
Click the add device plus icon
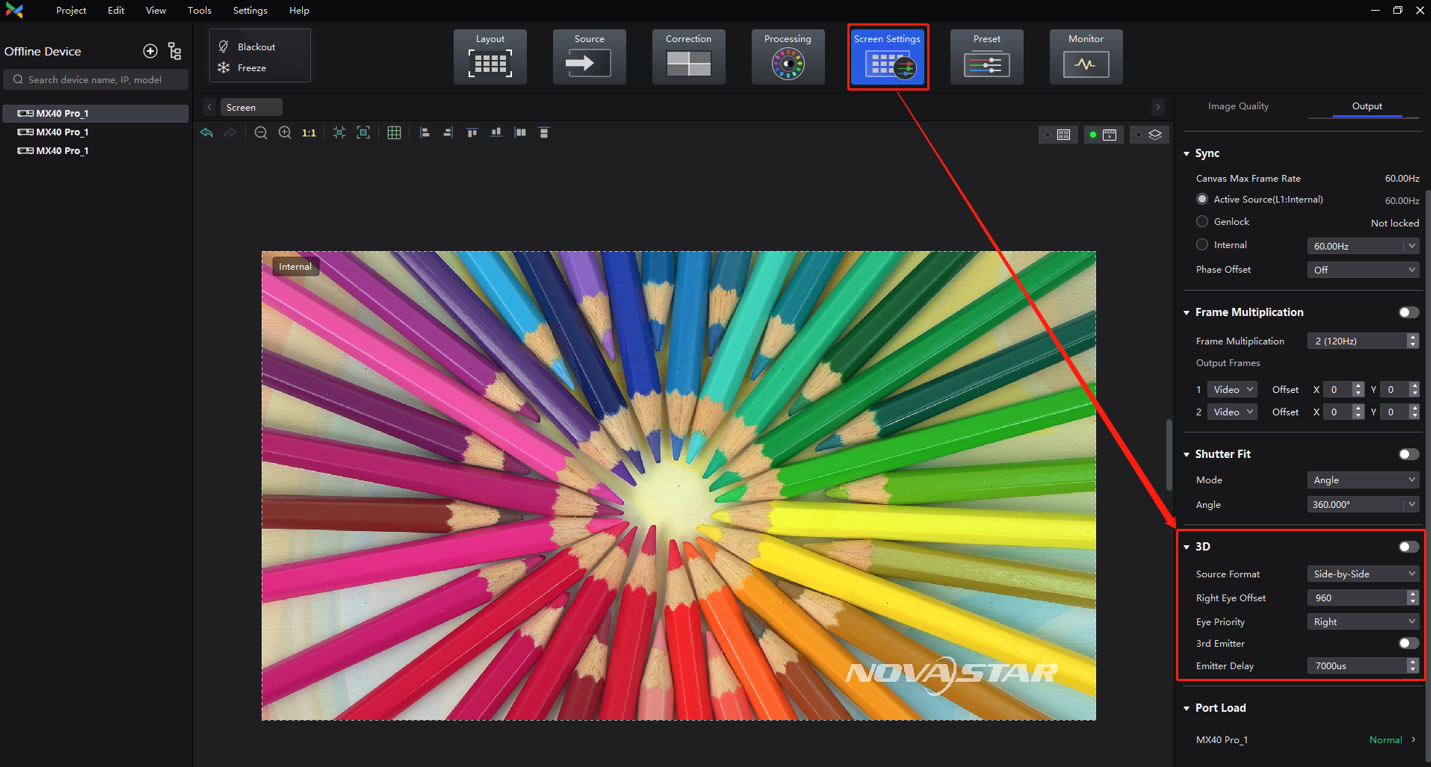150,51
